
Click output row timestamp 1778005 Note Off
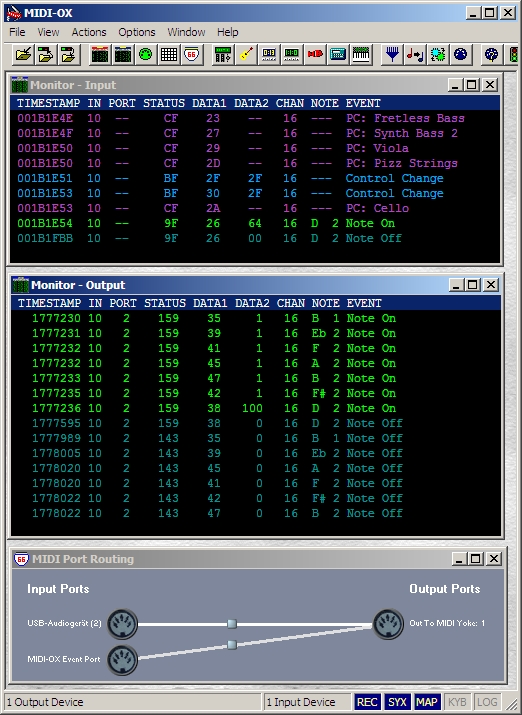click(256, 453)
